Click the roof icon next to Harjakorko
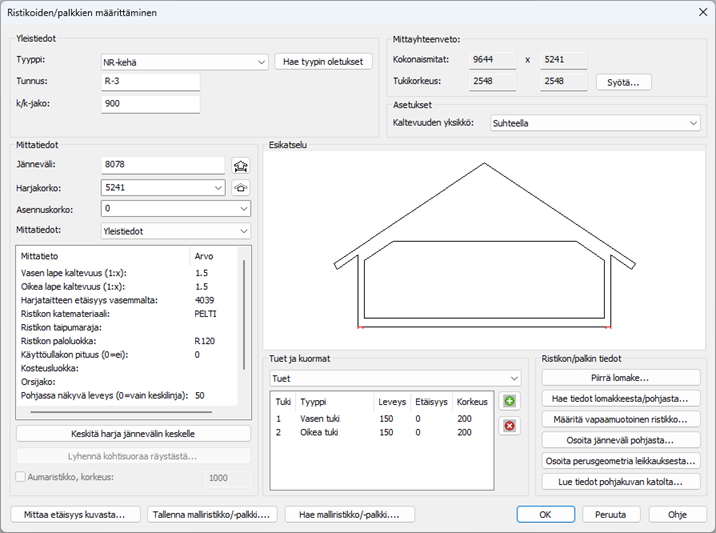The image size is (716, 533). click(240, 187)
